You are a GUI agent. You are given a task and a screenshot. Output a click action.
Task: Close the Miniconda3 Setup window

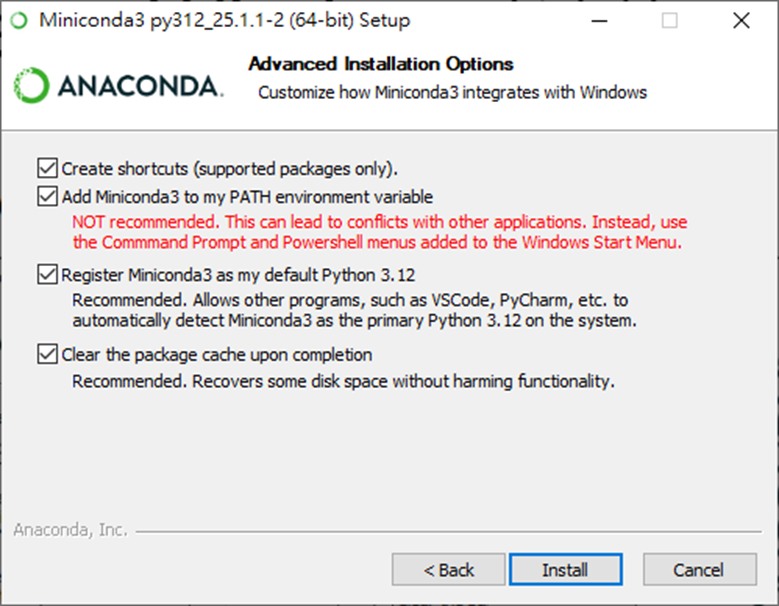click(x=740, y=20)
